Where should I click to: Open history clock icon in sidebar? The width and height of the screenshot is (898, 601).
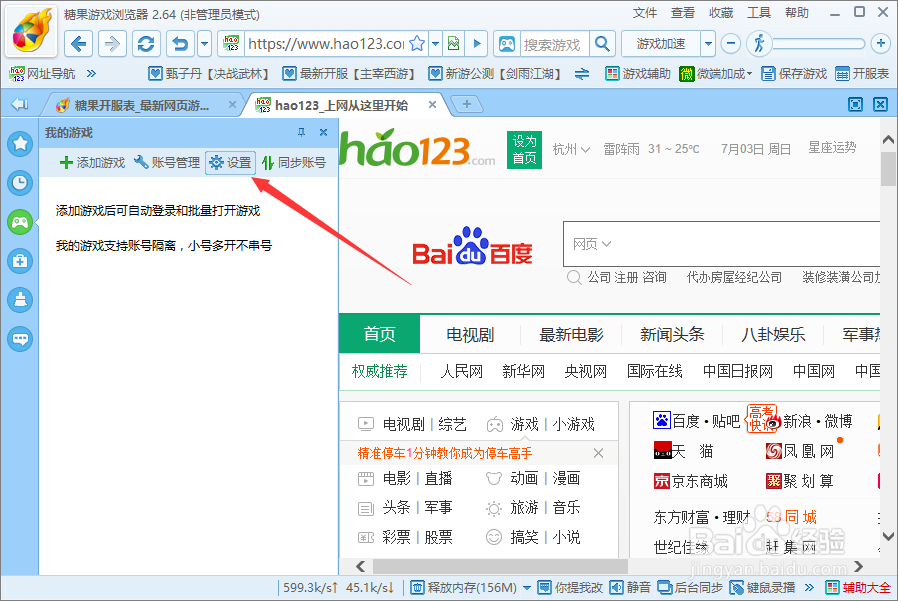[20, 183]
